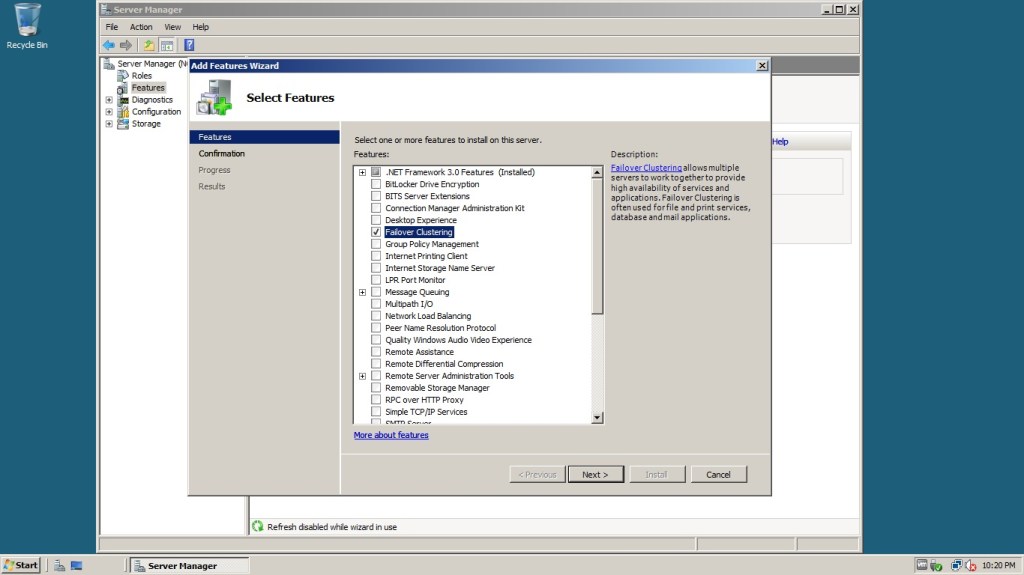1024x575 pixels.
Task: Click the Up one level folder icon
Action: 149,45
